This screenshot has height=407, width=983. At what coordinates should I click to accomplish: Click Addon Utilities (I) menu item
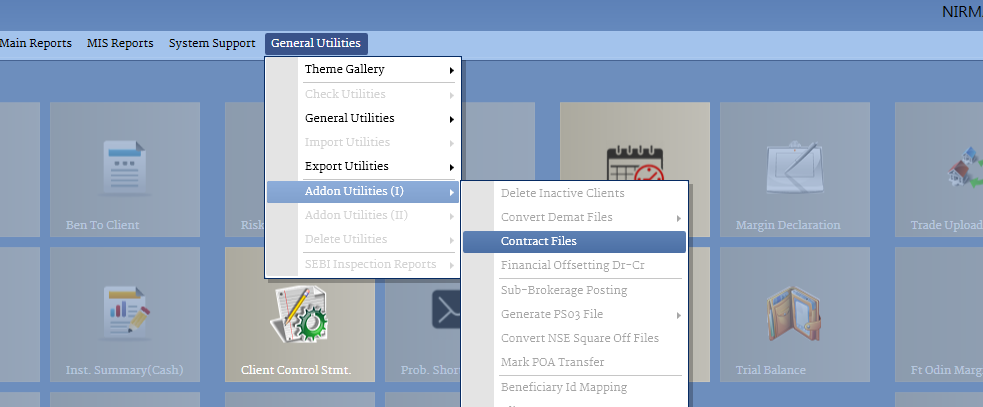tap(354, 191)
